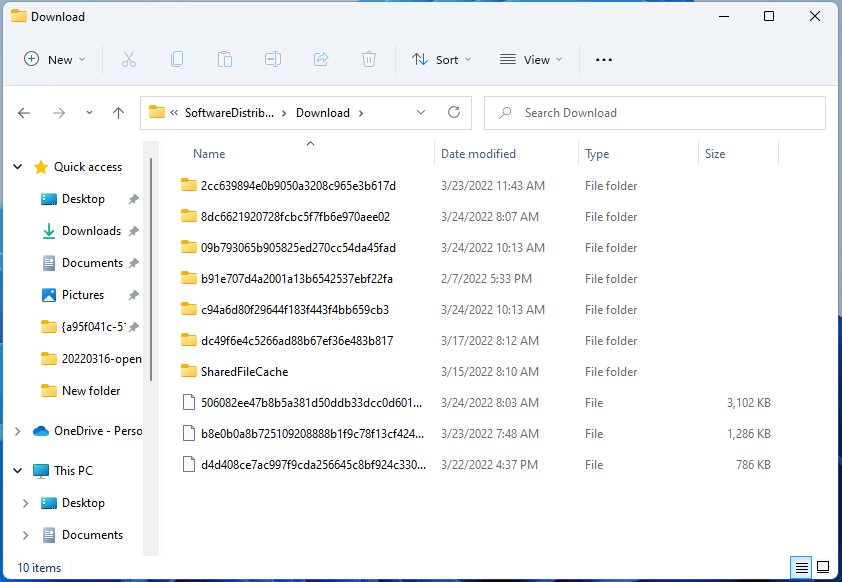Select folder c94a6d80f29644f183f443f4bb659cb3

tap(295, 310)
